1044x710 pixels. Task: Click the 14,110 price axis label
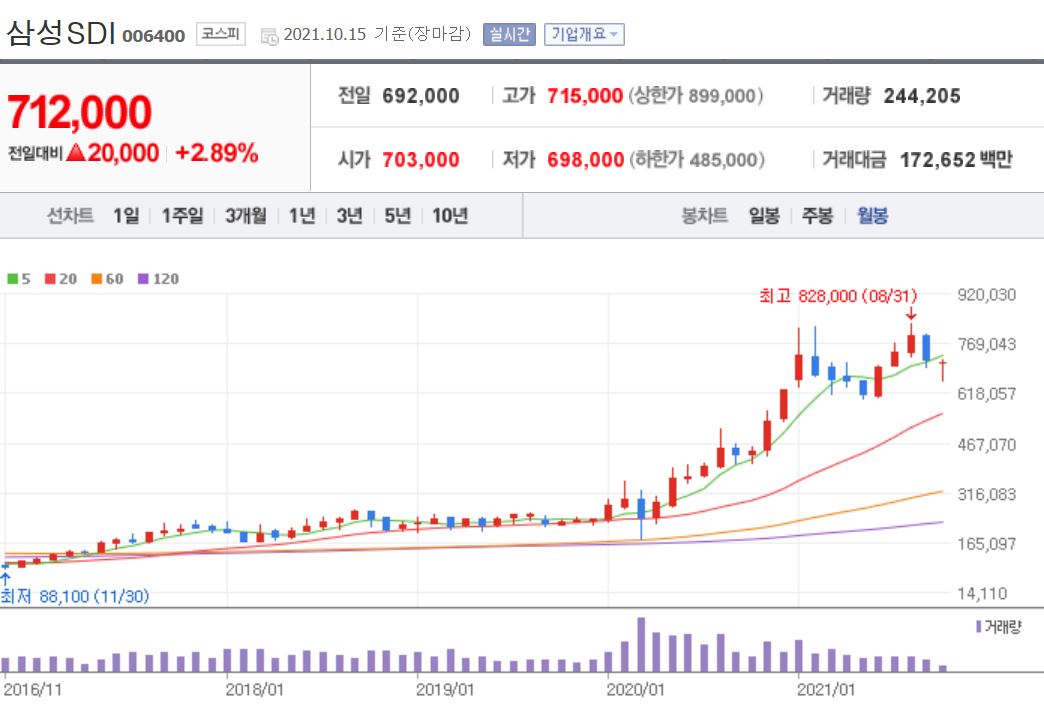tap(982, 593)
